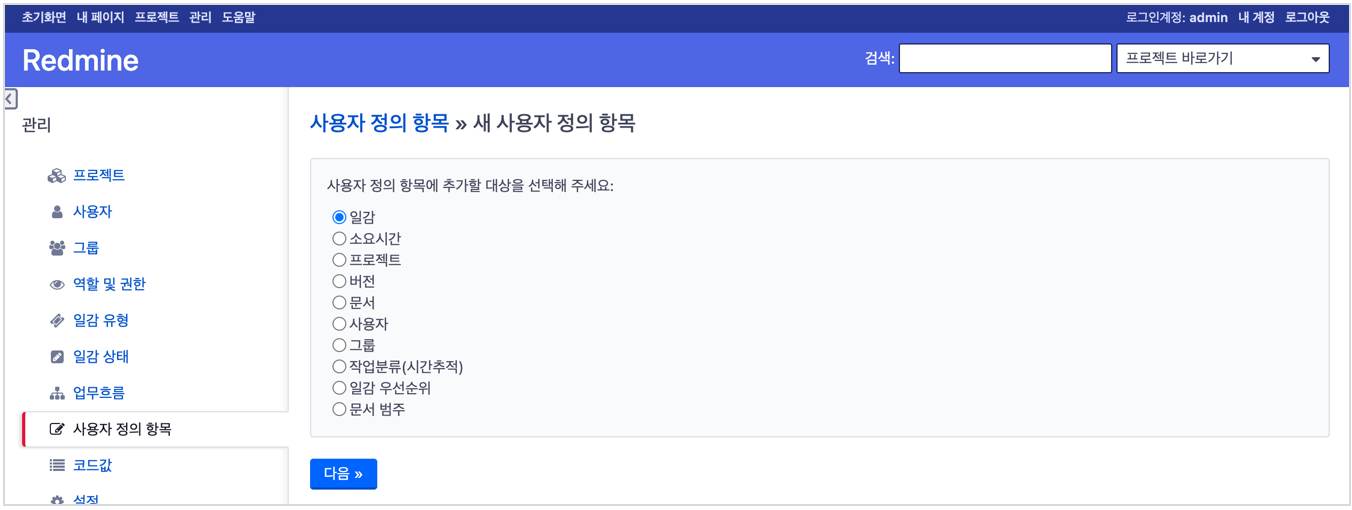Click the ticket icon beside 일감 유형
This screenshot has width=1352, height=510.
click(57, 321)
